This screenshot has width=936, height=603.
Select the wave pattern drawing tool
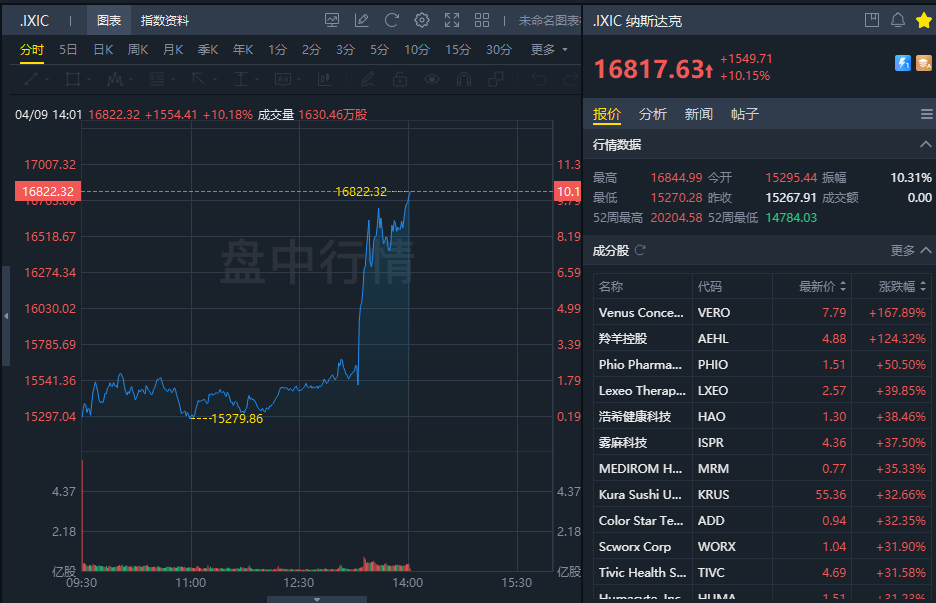point(115,79)
